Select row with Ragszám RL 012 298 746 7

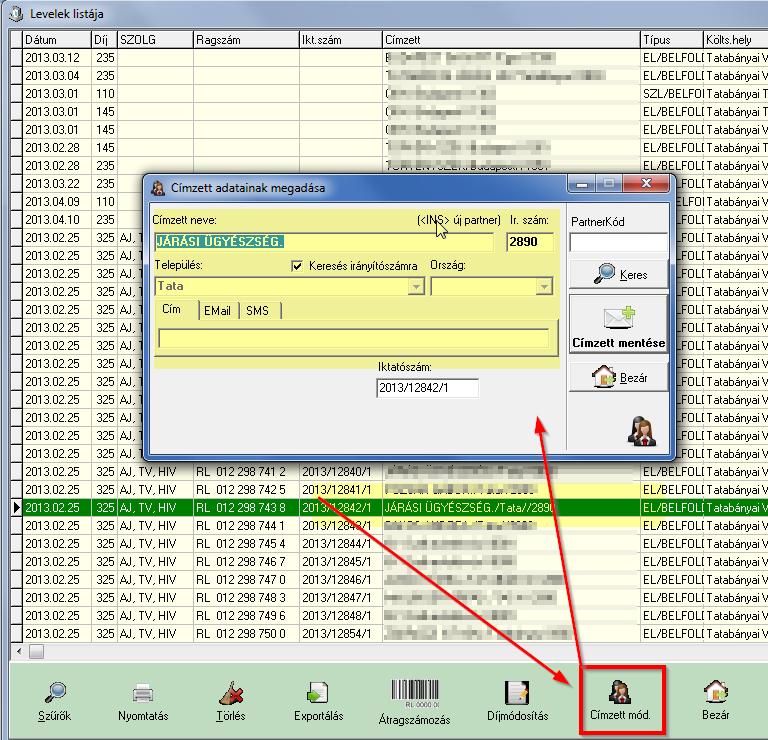coord(389,562)
